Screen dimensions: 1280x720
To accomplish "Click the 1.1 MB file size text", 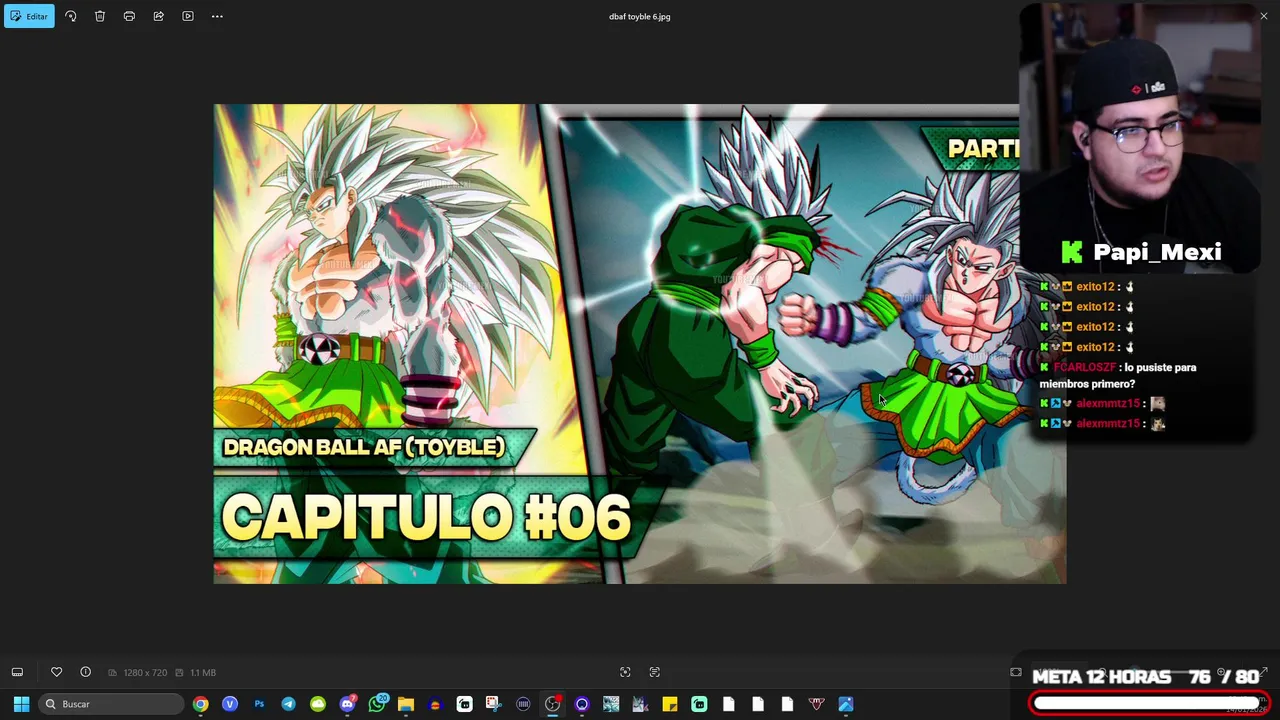I will point(203,673).
